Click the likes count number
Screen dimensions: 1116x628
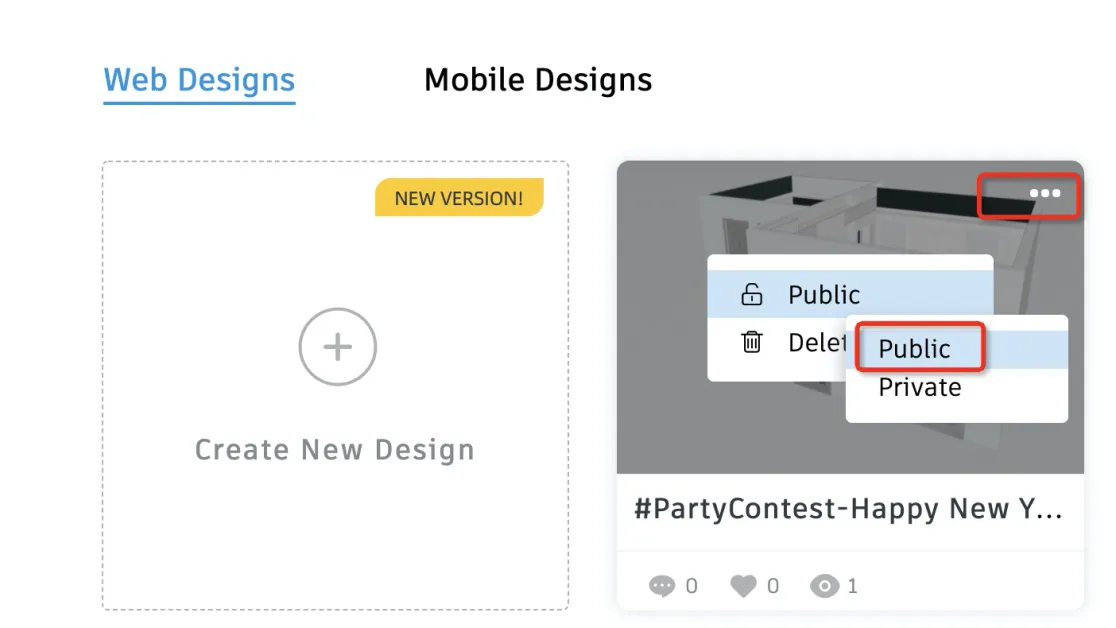773,586
